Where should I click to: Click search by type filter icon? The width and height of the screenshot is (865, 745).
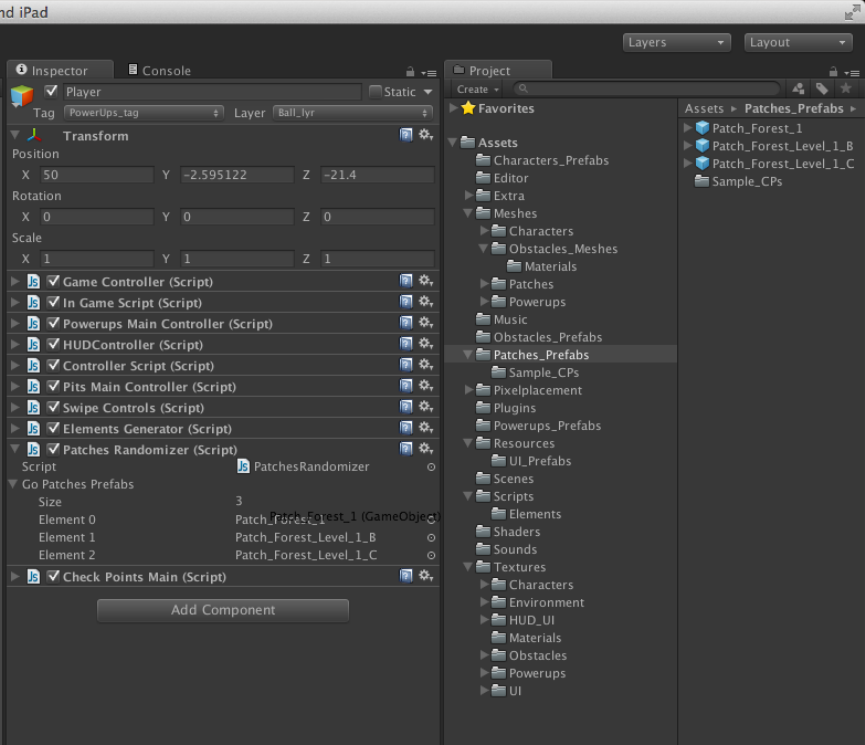798,89
